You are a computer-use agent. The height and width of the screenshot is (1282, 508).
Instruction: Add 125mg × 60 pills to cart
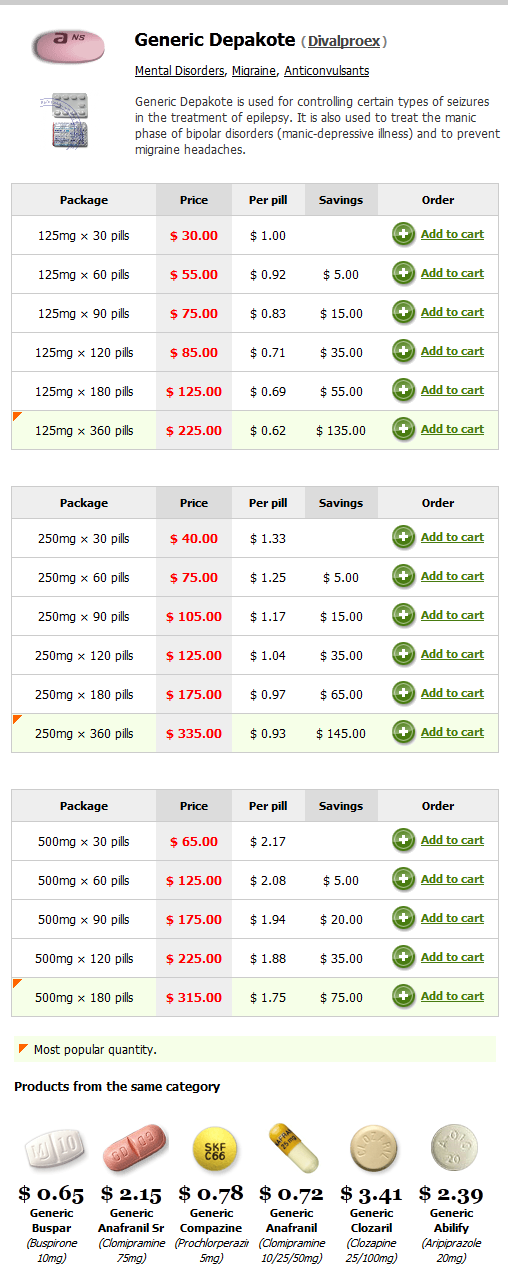[x=452, y=273]
